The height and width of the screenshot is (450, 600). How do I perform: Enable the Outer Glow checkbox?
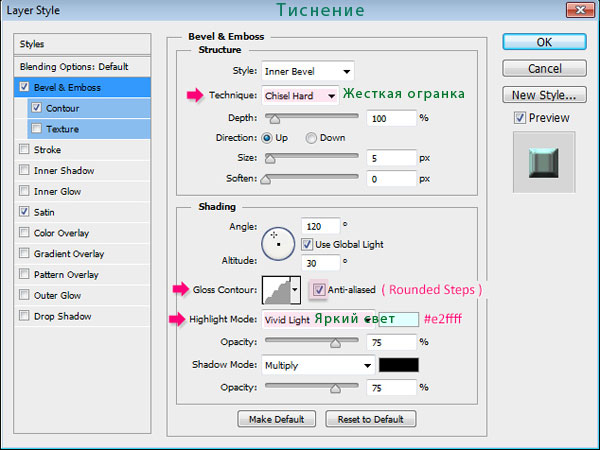[x=24, y=295]
